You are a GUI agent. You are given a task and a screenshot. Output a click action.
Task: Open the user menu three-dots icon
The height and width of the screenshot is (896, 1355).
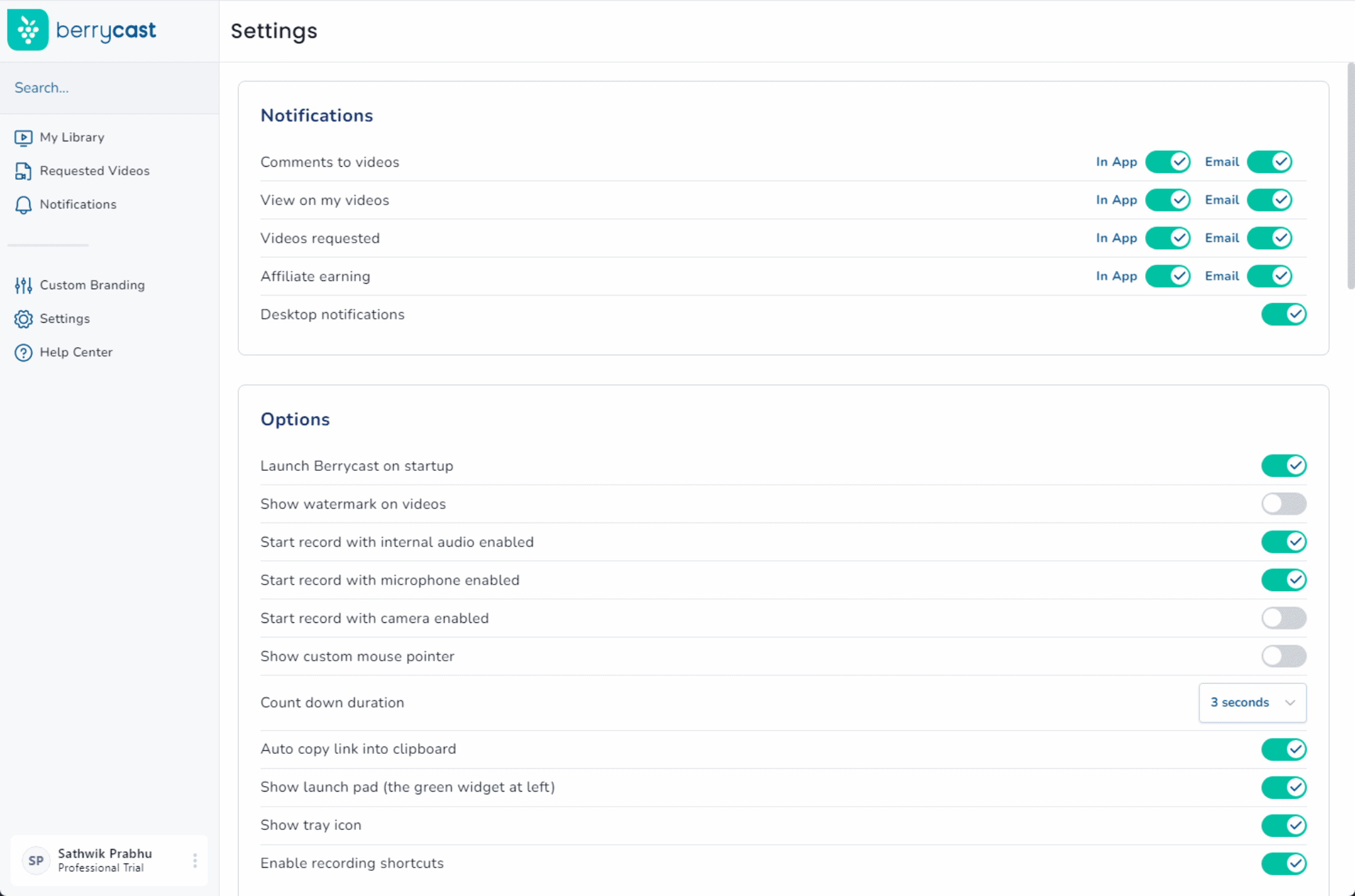point(195,860)
